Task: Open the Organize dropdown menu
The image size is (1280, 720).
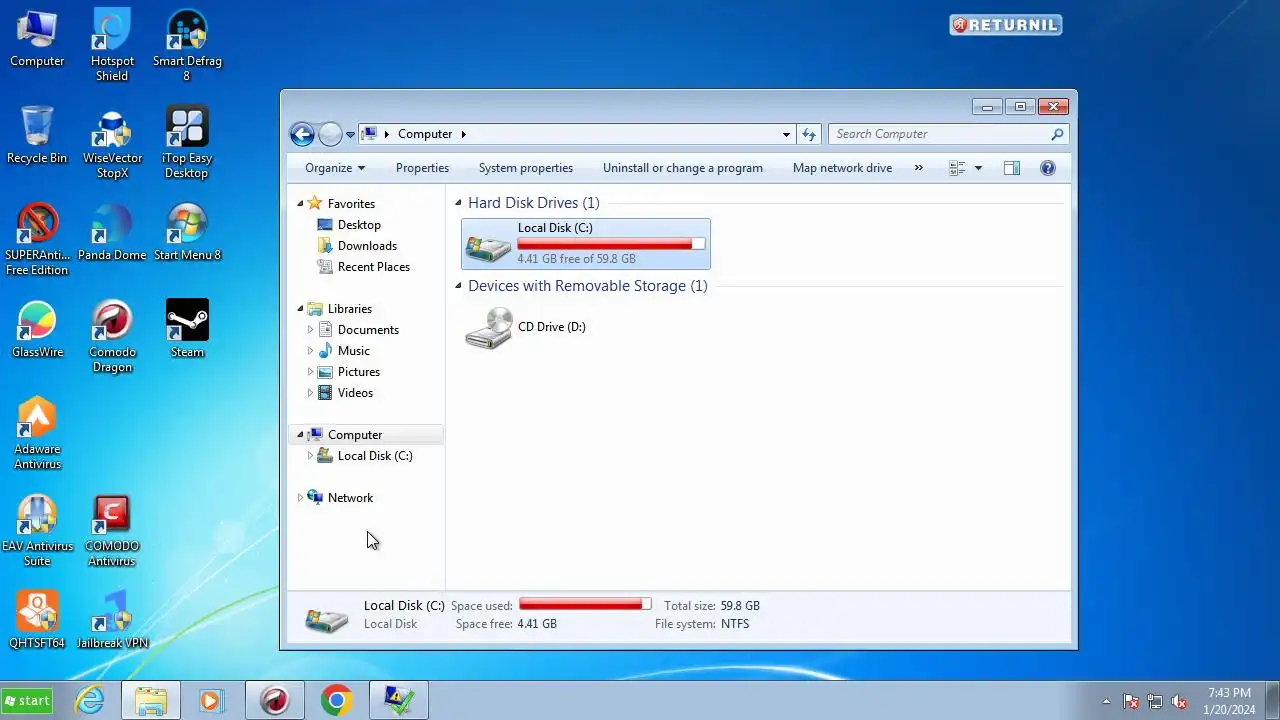Action: (335, 168)
